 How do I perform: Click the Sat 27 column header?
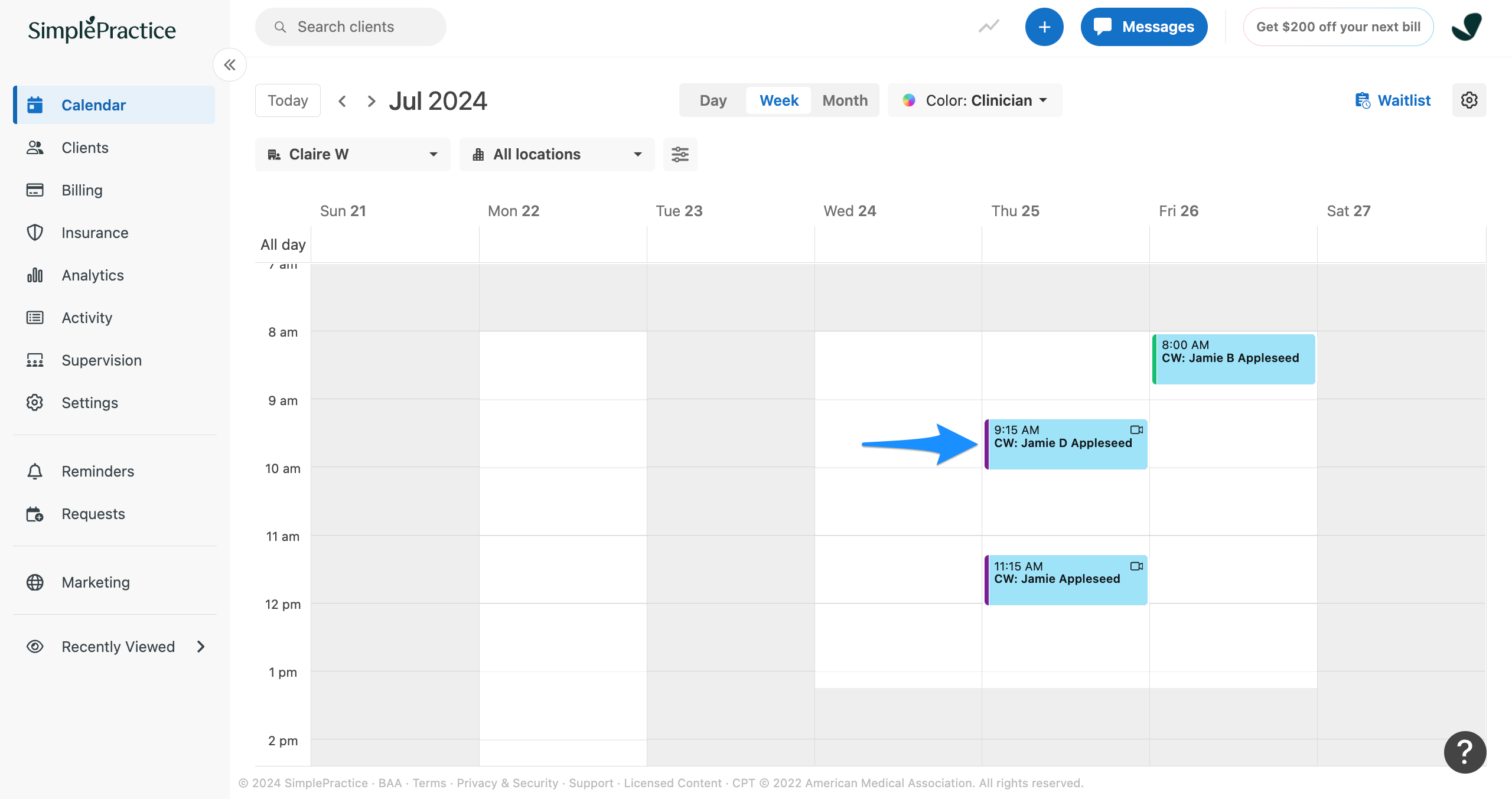point(1348,211)
